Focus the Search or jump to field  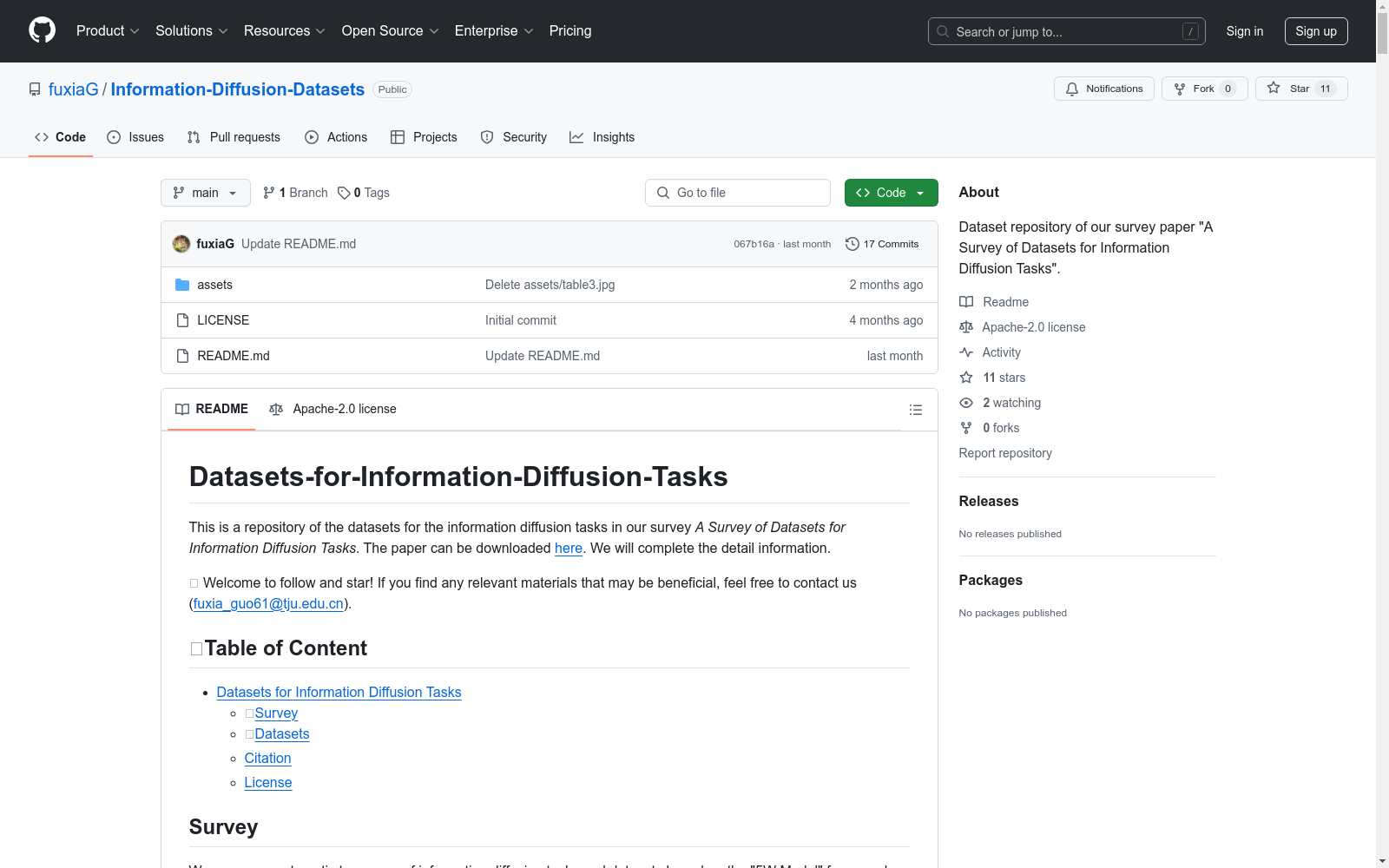(1066, 31)
